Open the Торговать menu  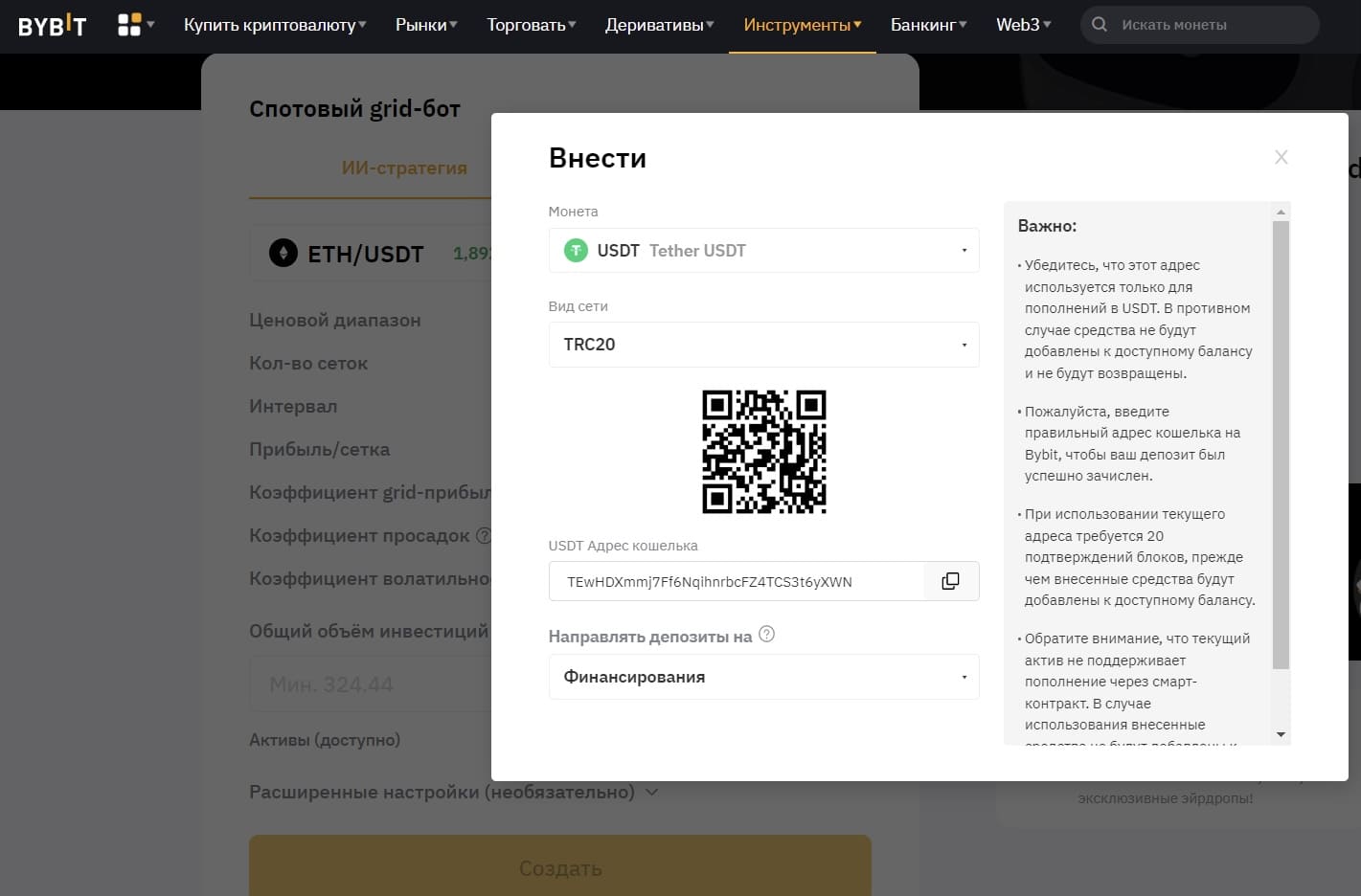pos(532,25)
